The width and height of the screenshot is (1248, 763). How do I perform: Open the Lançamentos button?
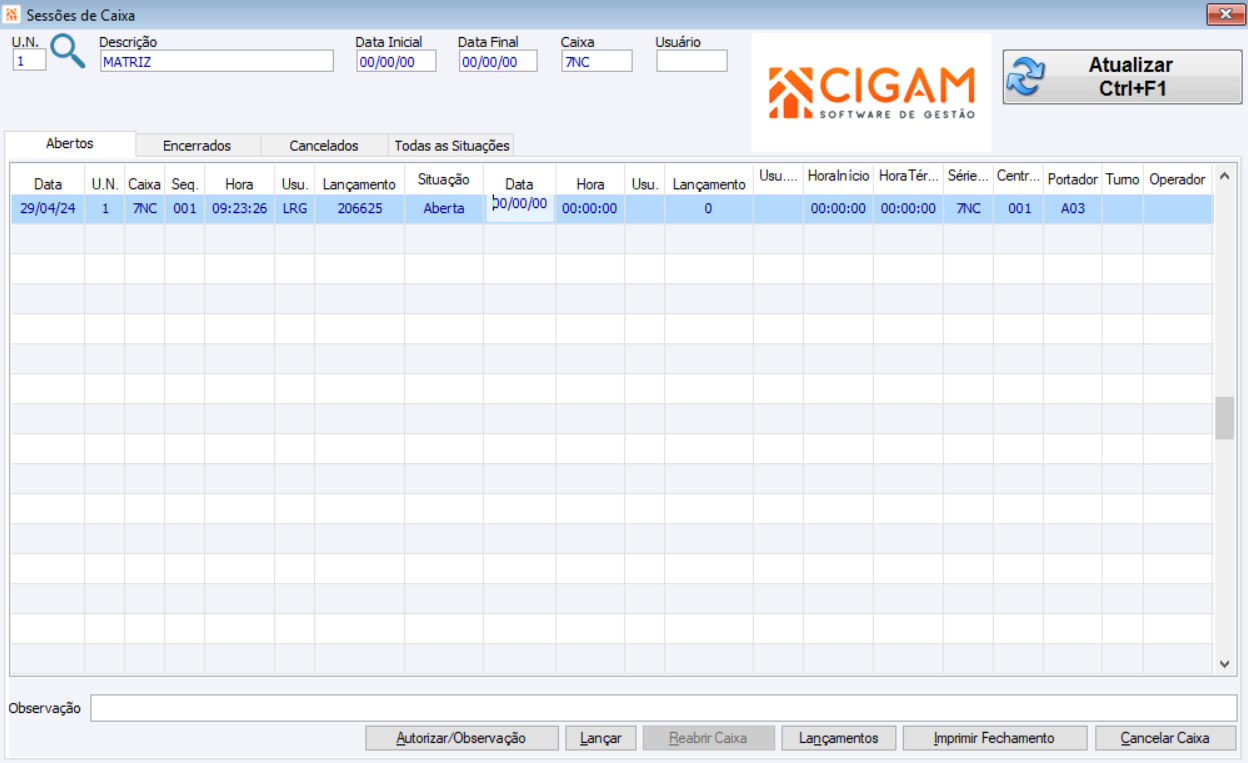[839, 738]
